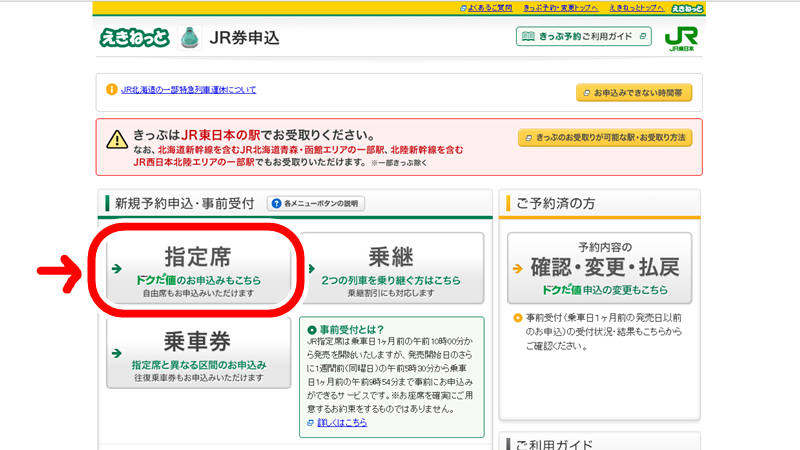Select the 指定席 reservation button

[x=198, y=269]
